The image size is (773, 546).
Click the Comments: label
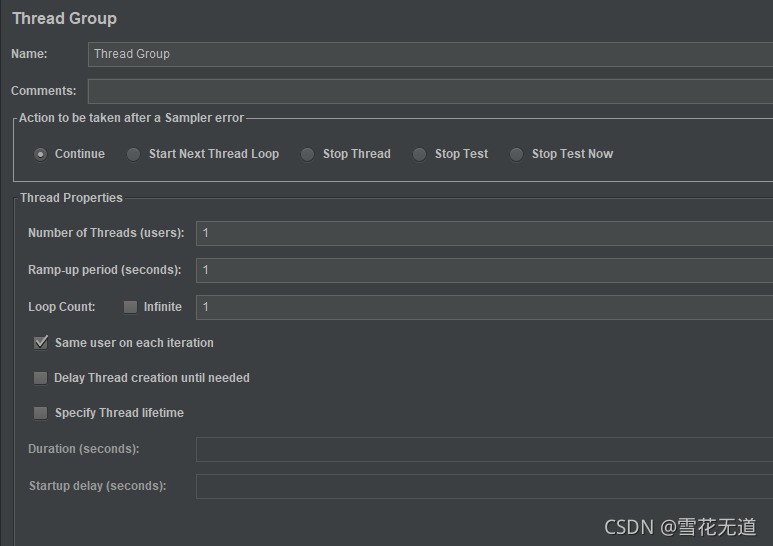[x=44, y=91]
